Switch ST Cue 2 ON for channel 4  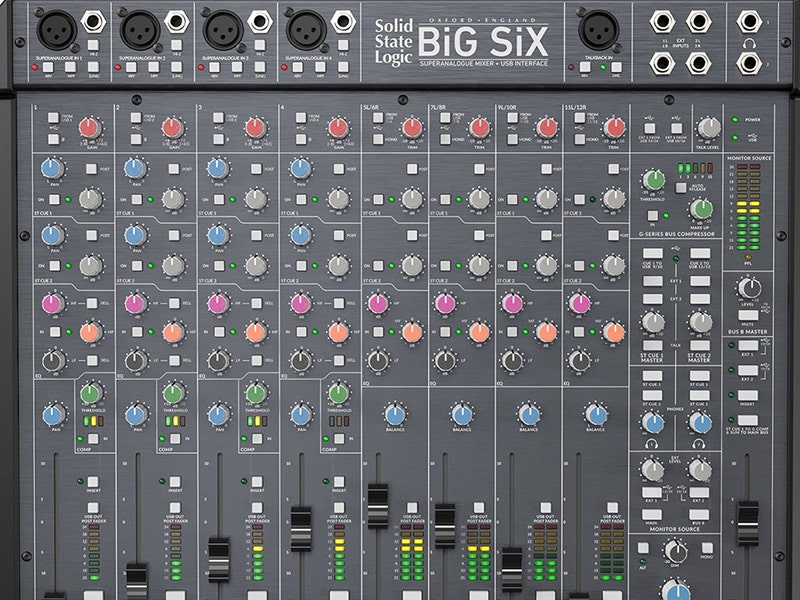click(302, 266)
